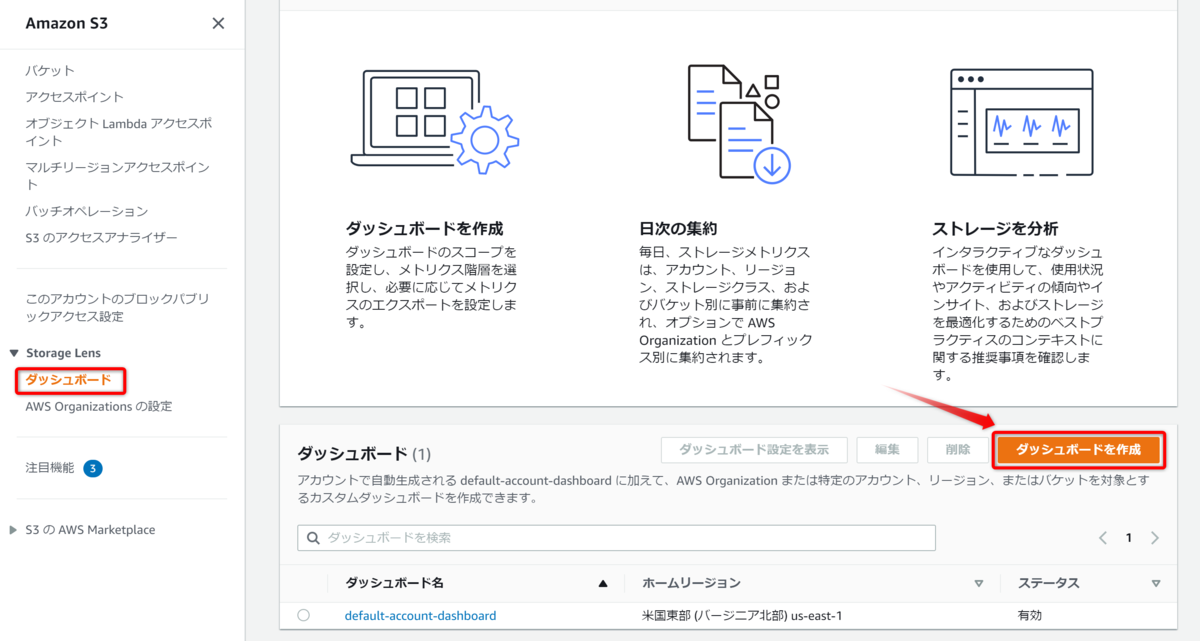Open マルチリージョンアクセスポイント link

117,176
